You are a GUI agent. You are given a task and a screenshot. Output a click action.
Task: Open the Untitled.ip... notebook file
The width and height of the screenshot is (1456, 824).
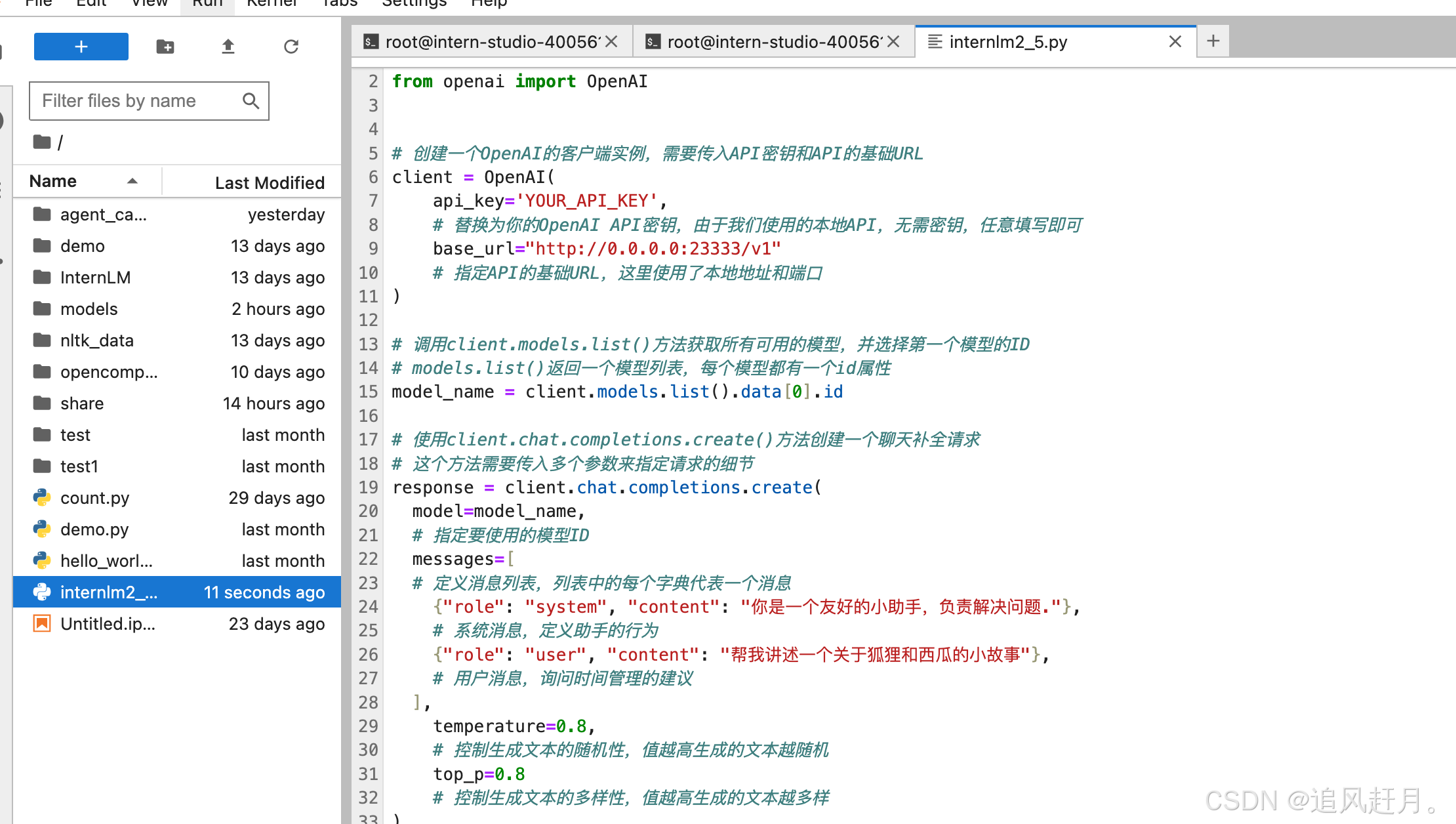point(177,624)
